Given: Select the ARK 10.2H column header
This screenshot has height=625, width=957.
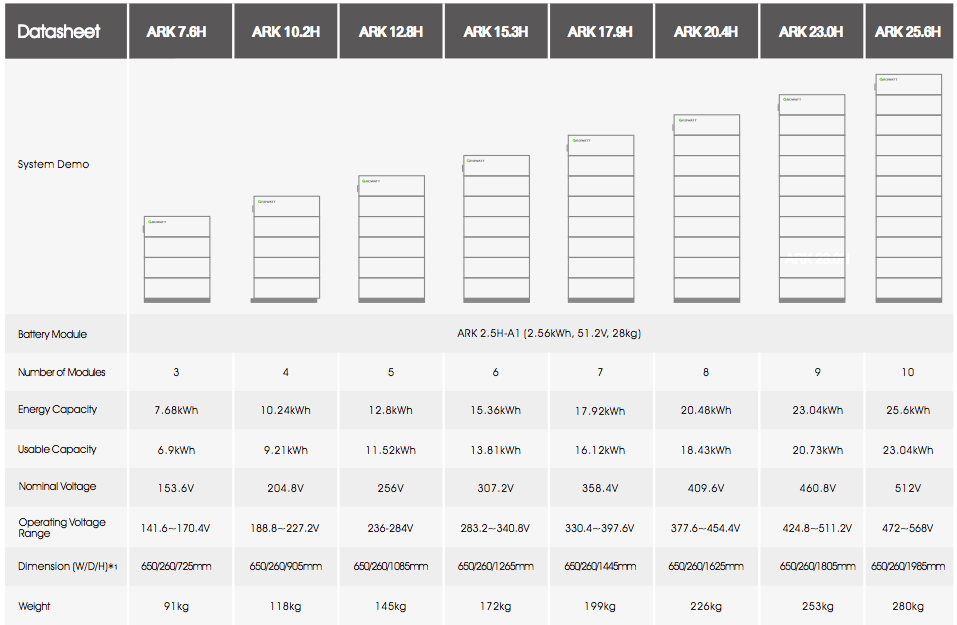Looking at the screenshot, I should click(286, 32).
